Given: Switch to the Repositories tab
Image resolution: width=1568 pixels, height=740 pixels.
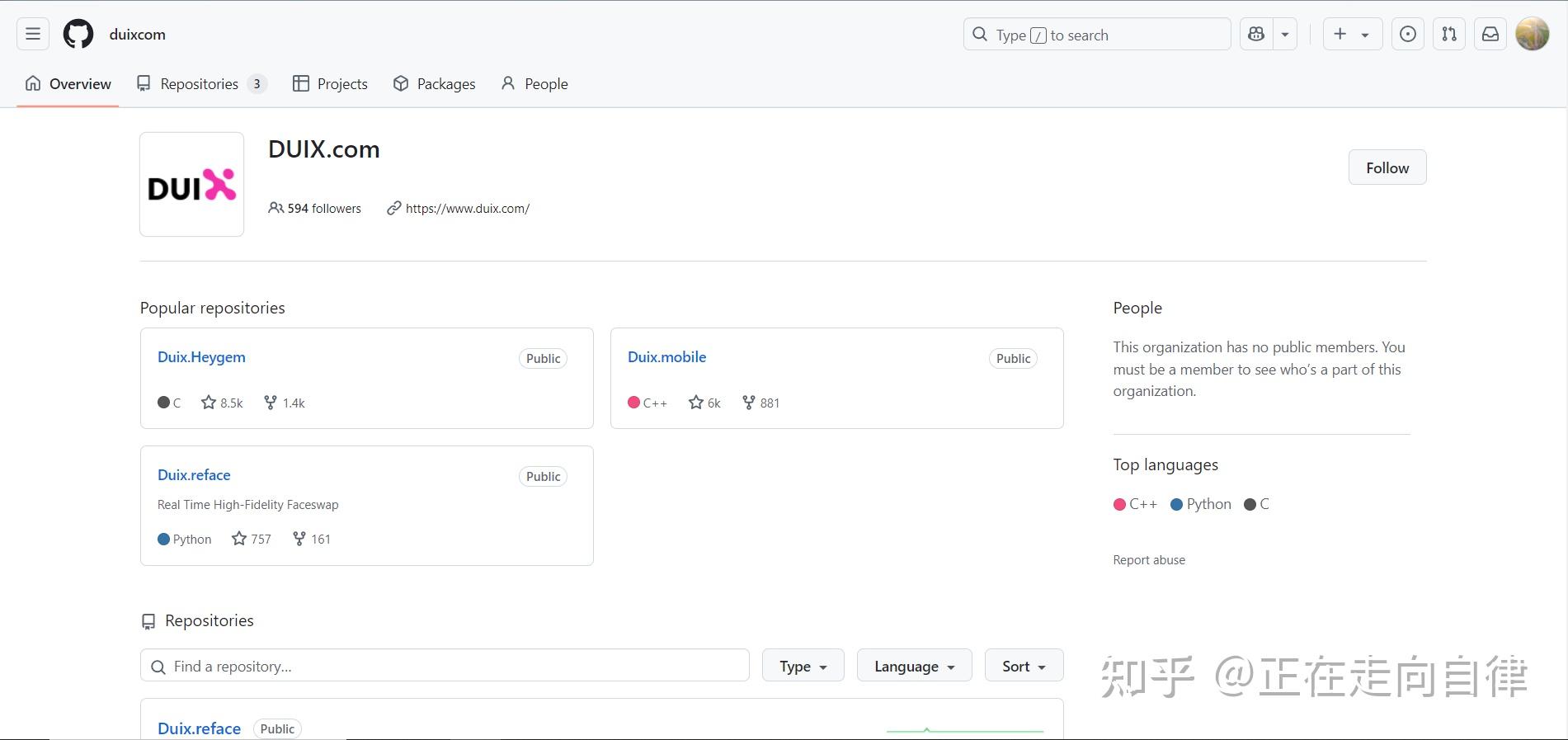Looking at the screenshot, I should [200, 84].
